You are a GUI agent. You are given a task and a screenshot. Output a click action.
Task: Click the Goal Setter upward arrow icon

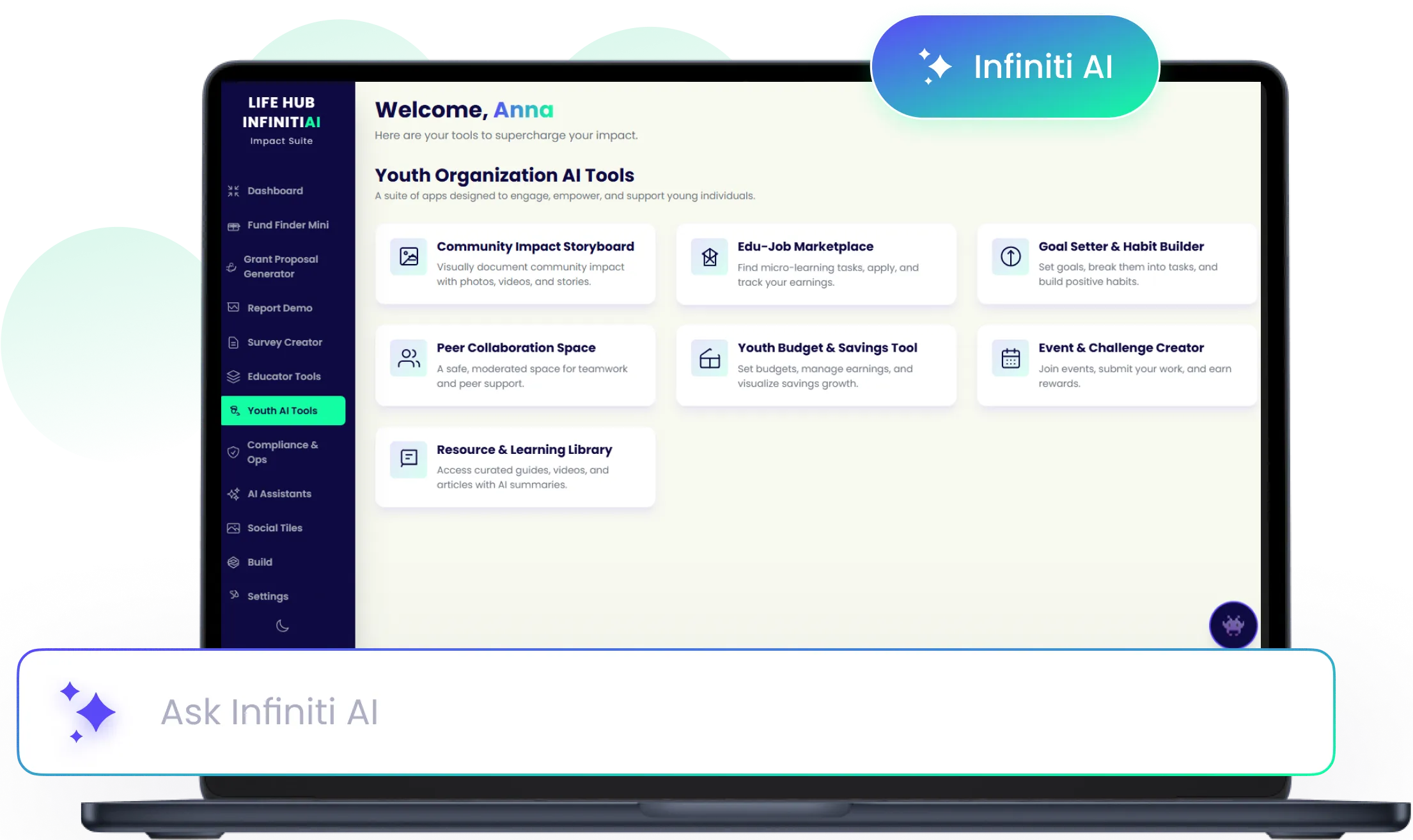tap(1010, 256)
